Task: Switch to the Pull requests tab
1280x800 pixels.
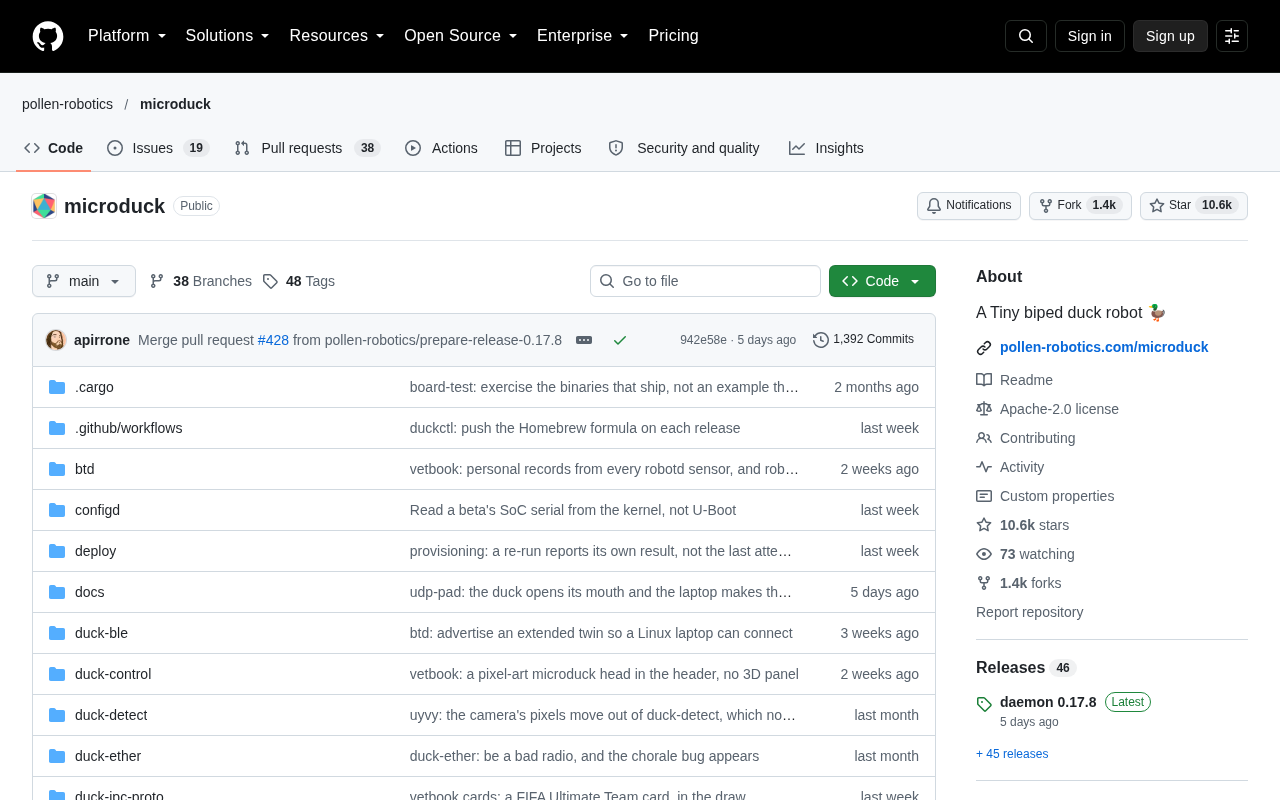Action: [307, 148]
